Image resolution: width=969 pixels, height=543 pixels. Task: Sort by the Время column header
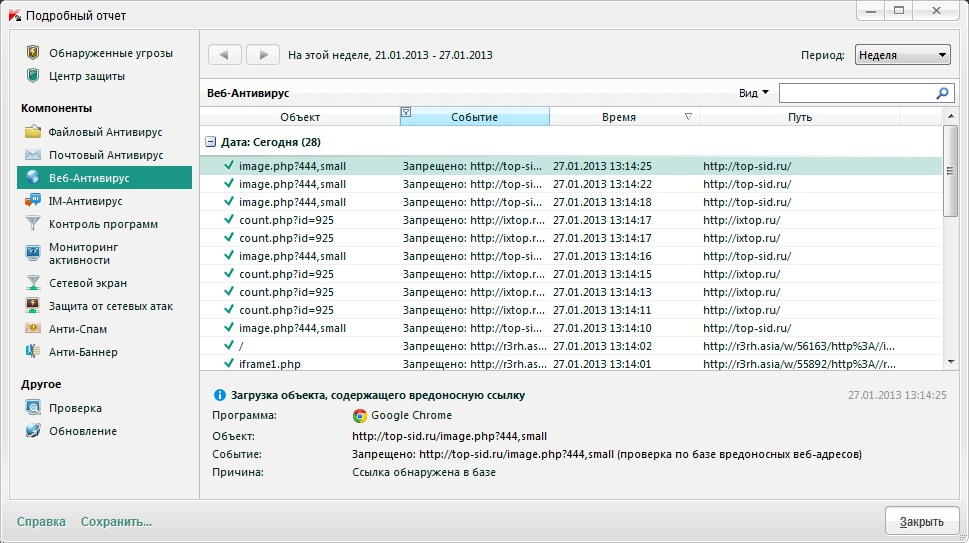(619, 117)
